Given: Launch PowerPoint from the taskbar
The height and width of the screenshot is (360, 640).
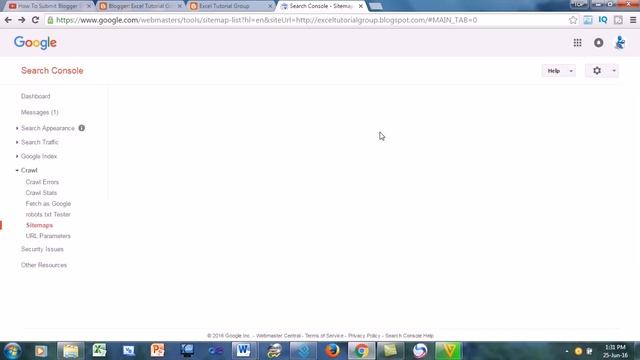Looking at the screenshot, I should 158,351.
